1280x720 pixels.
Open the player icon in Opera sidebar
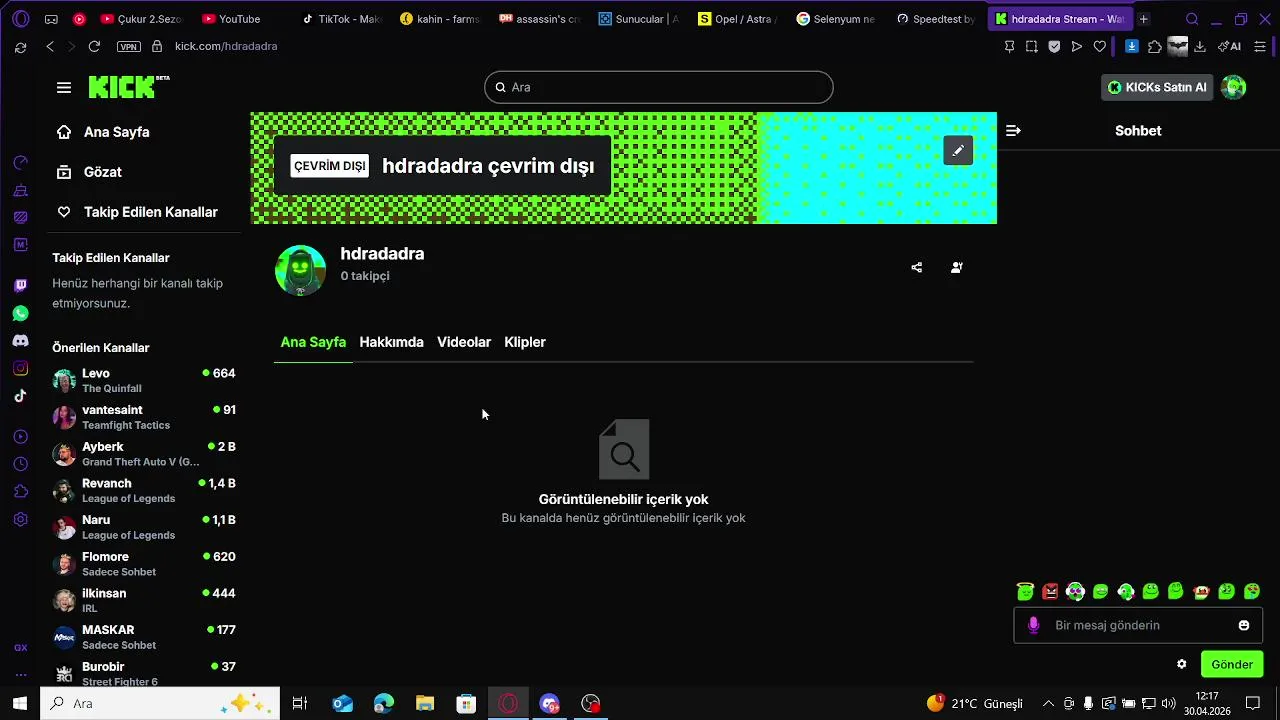[x=20, y=437]
